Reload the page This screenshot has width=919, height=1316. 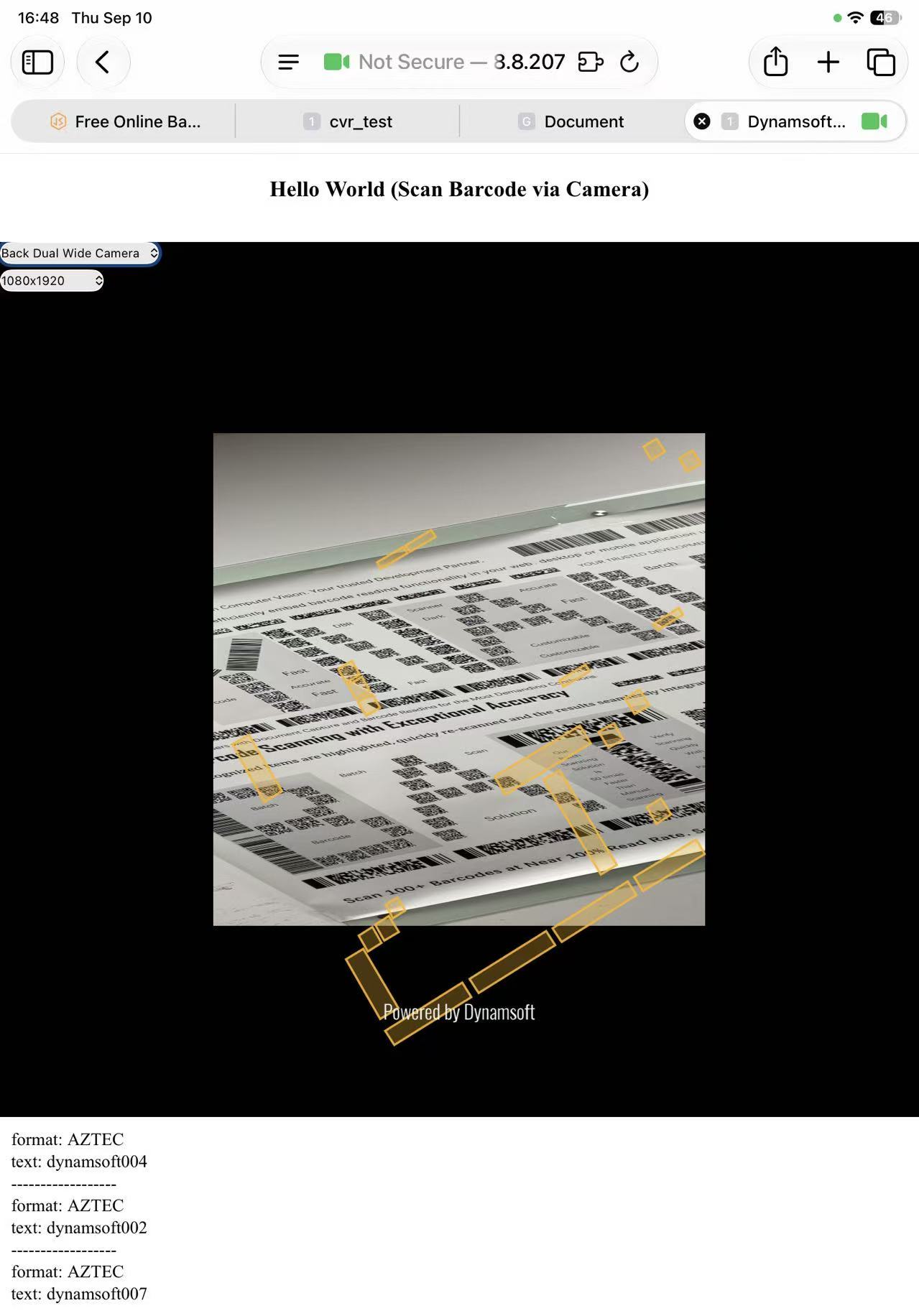[629, 62]
